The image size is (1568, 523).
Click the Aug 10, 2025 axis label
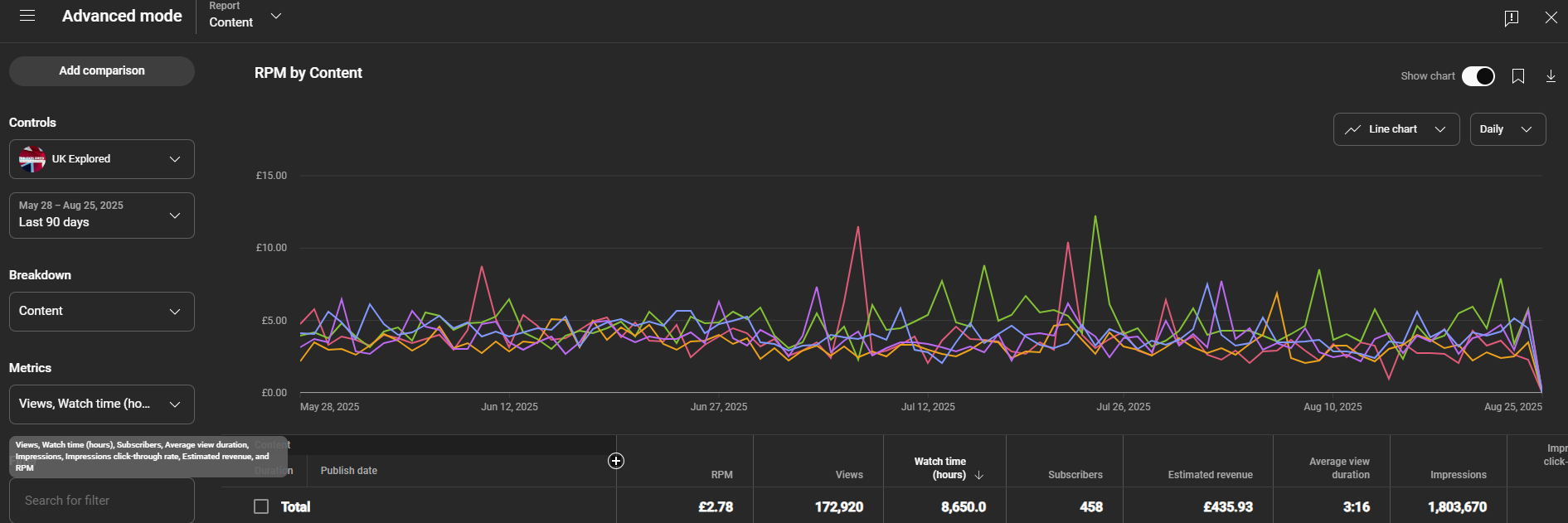[1333, 407]
